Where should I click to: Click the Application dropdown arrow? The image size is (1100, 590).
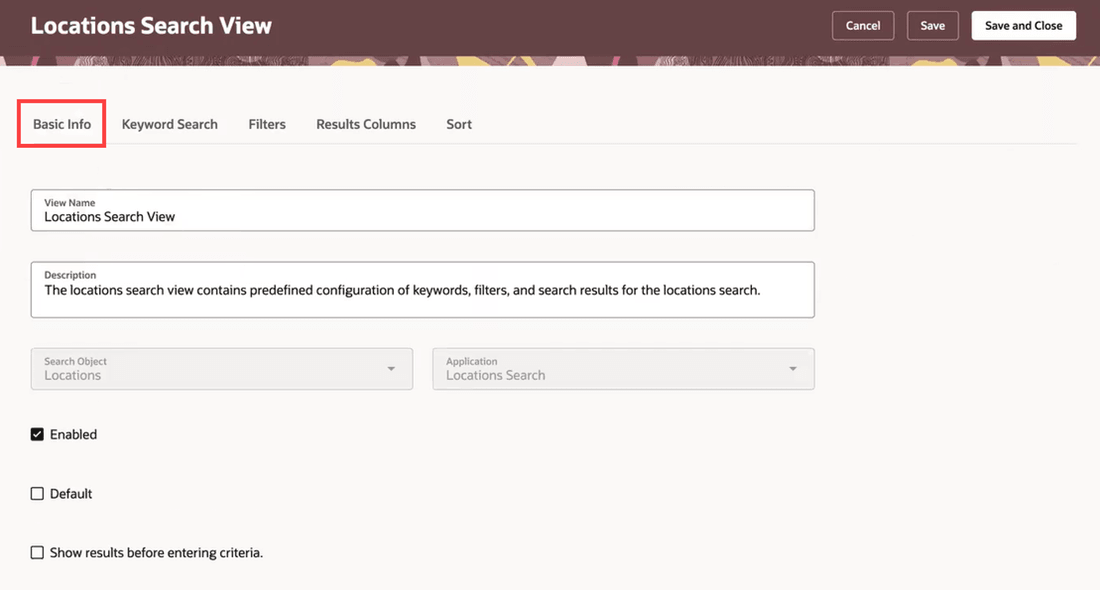point(793,369)
